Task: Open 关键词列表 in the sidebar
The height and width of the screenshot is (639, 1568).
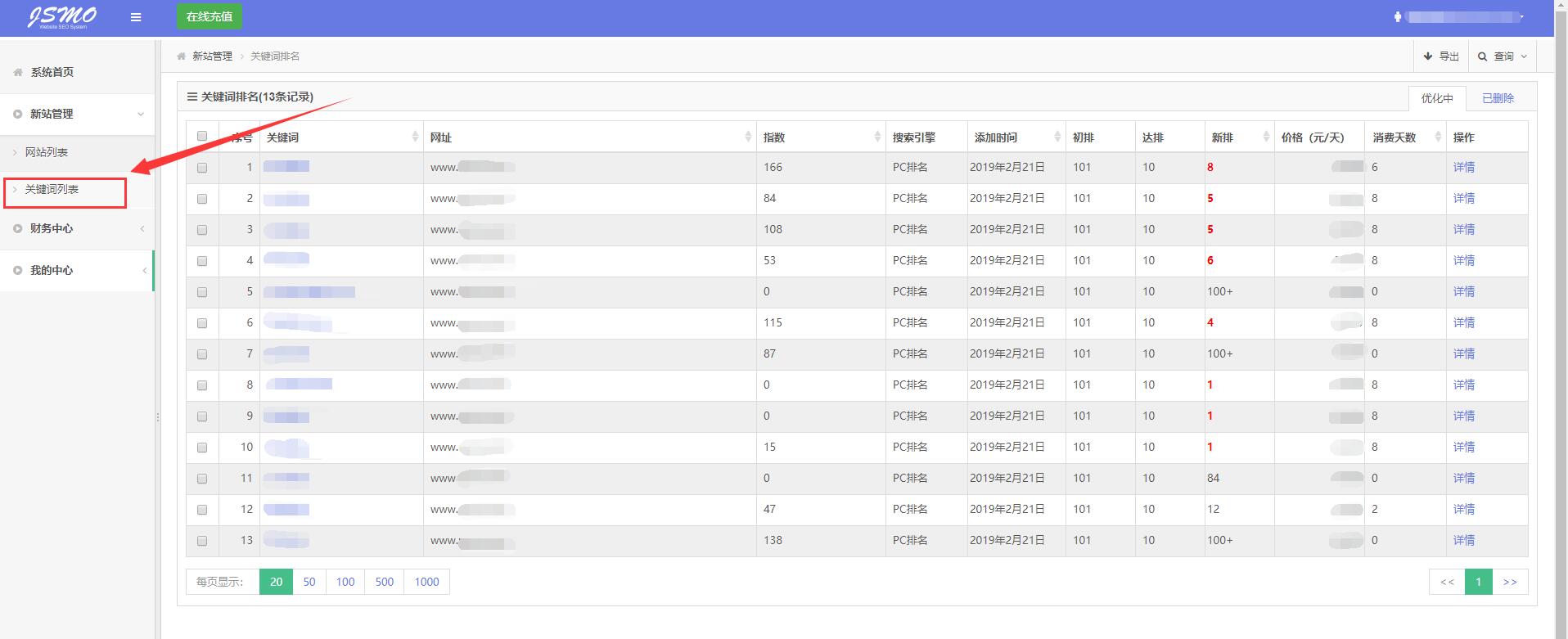Action: coord(52,190)
